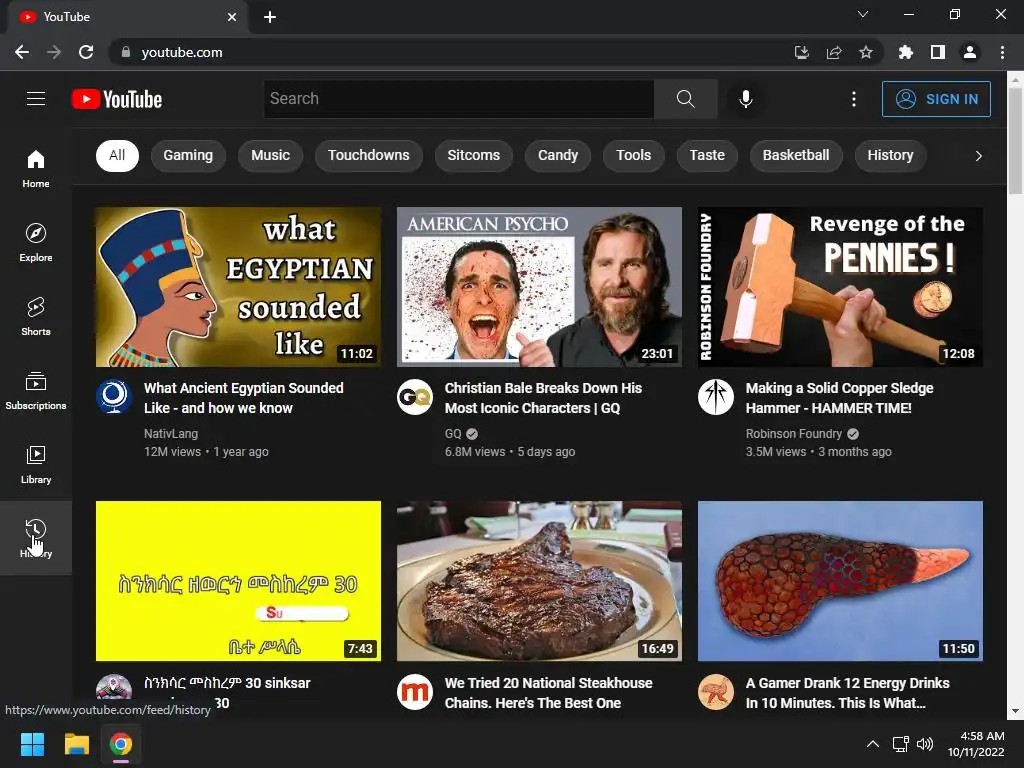
Task: Open File Explorer from the taskbar
Action: (x=76, y=744)
